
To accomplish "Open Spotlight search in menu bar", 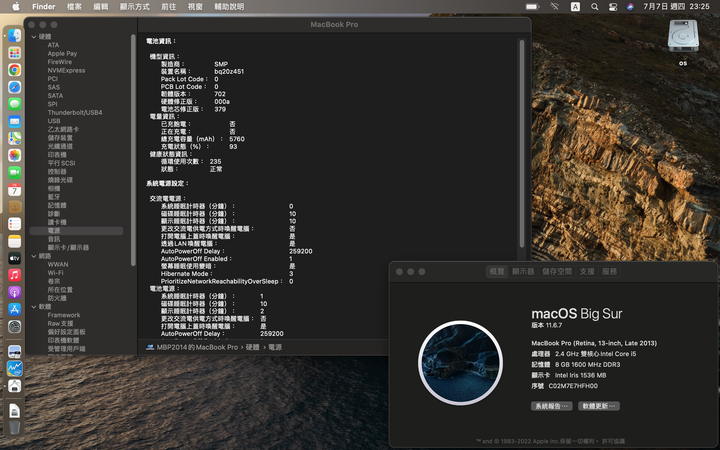I will pos(595,6).
